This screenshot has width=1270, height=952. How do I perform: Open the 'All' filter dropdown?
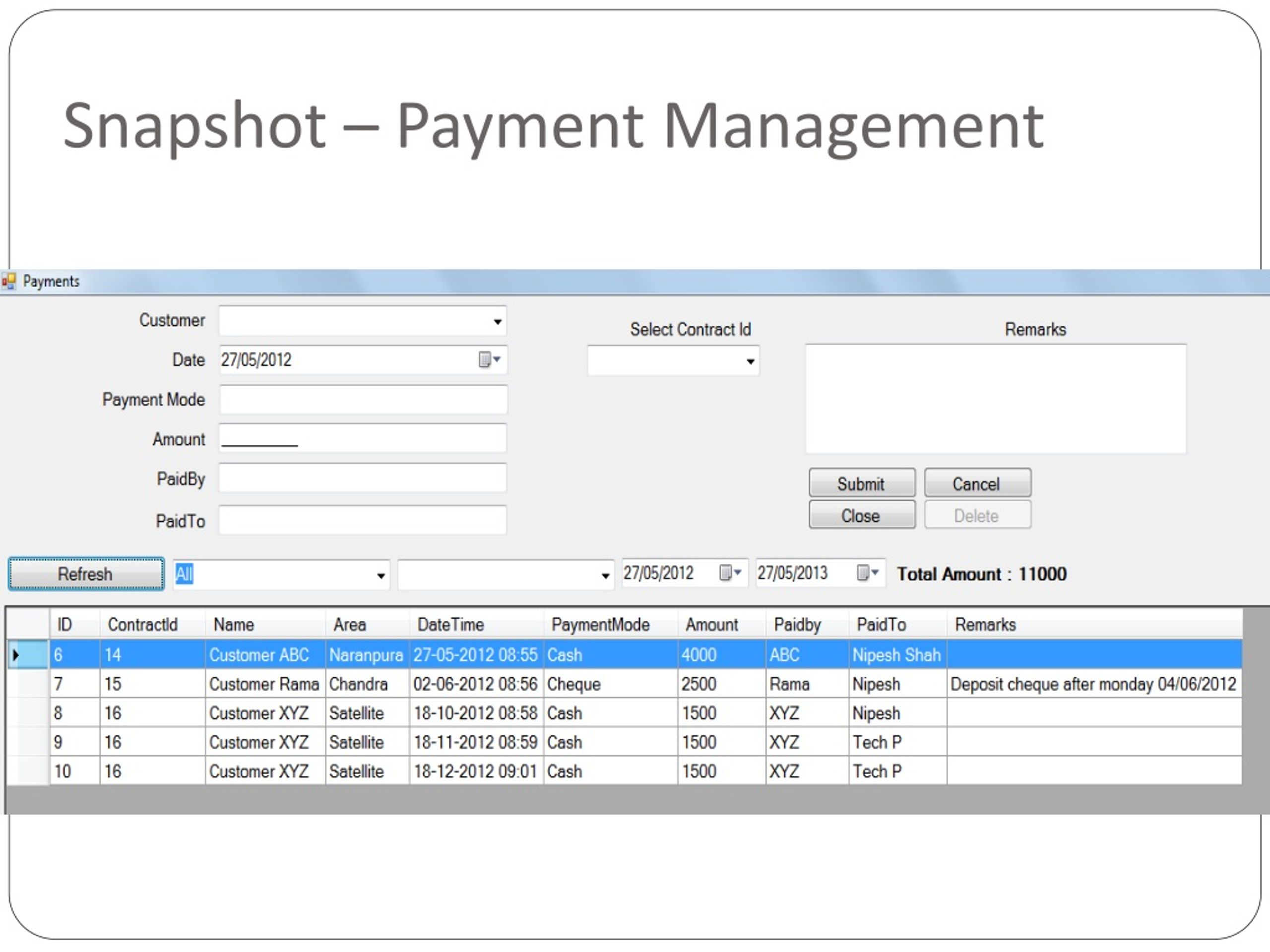381,575
